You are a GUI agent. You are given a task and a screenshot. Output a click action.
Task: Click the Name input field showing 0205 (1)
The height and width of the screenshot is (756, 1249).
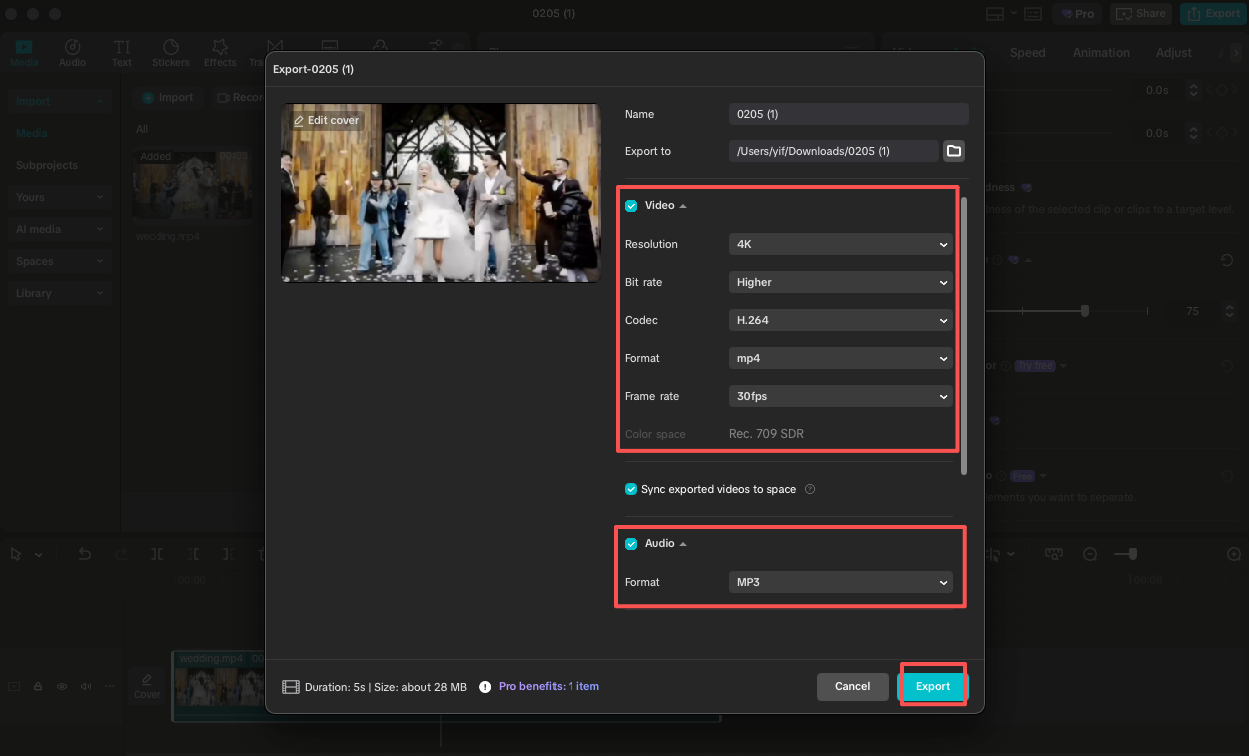pyautogui.click(x=849, y=114)
